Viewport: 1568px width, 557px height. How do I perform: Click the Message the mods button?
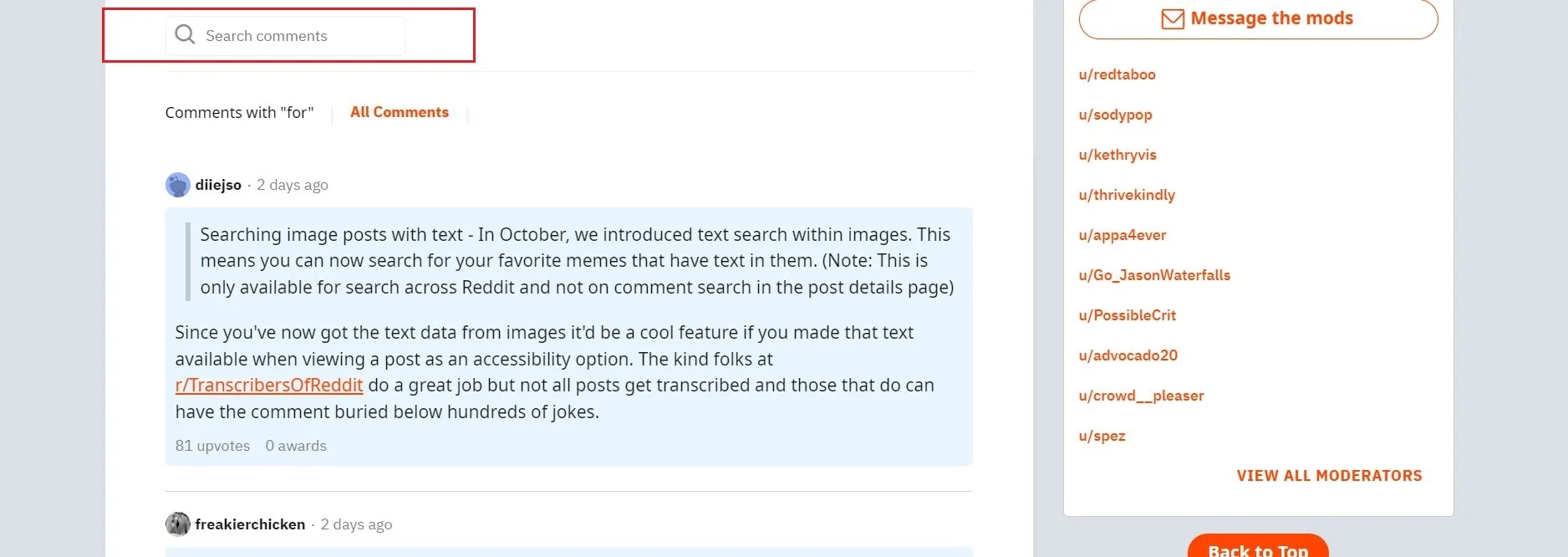click(1258, 18)
